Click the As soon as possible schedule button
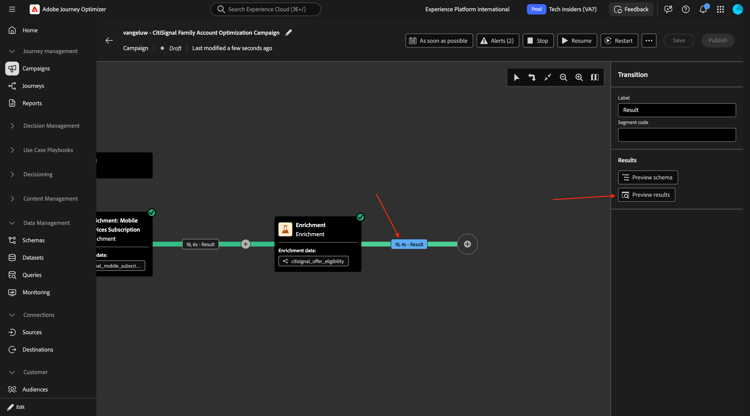This screenshot has height=416, width=750. (x=439, y=41)
